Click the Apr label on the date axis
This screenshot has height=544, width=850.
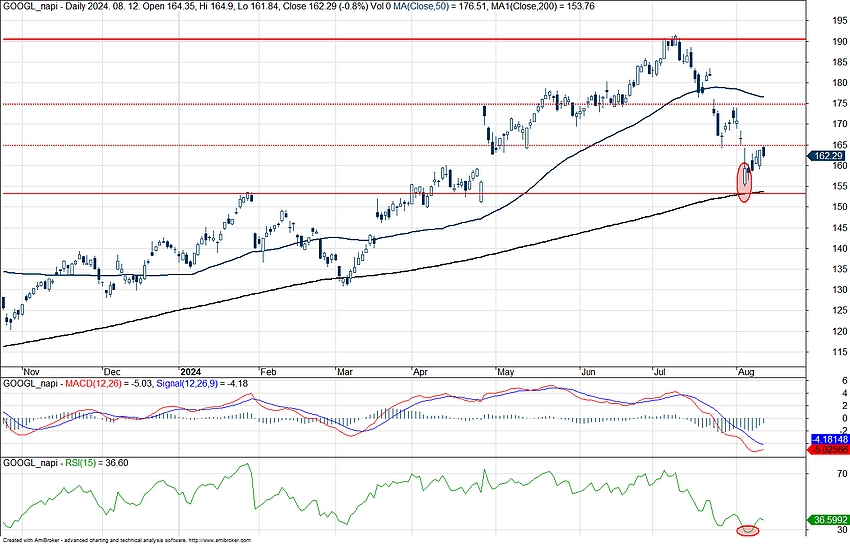coord(421,372)
